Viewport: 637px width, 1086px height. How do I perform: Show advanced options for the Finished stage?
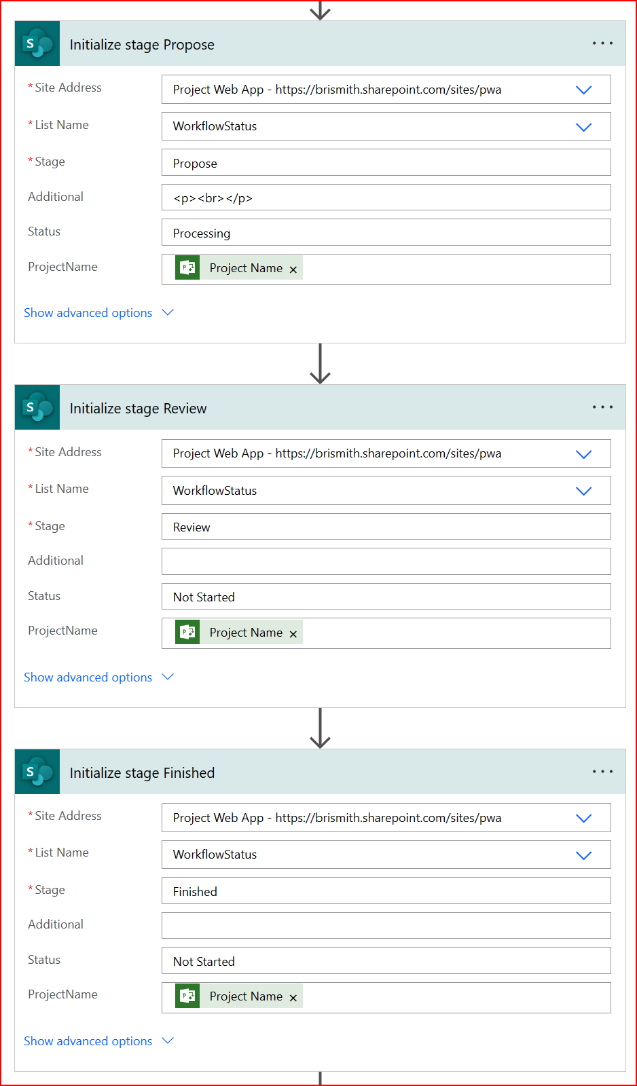coord(98,1041)
